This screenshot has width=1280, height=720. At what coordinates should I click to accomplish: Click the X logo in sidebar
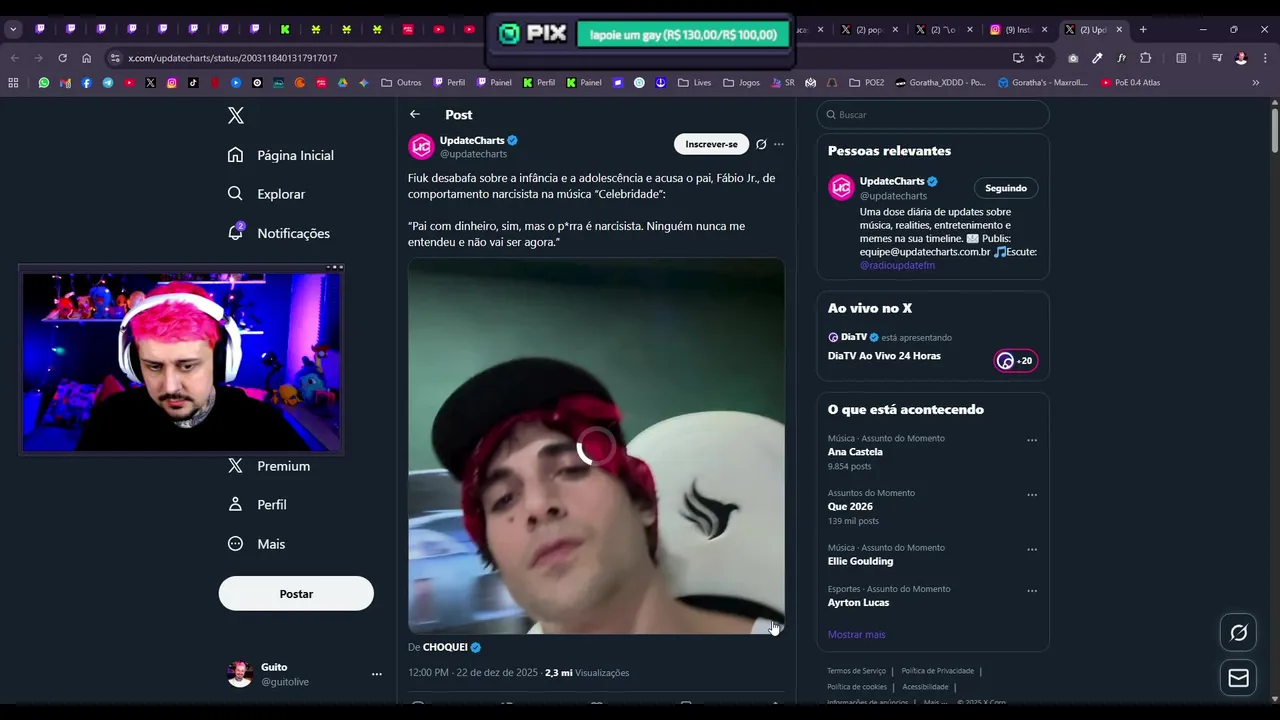[x=236, y=115]
